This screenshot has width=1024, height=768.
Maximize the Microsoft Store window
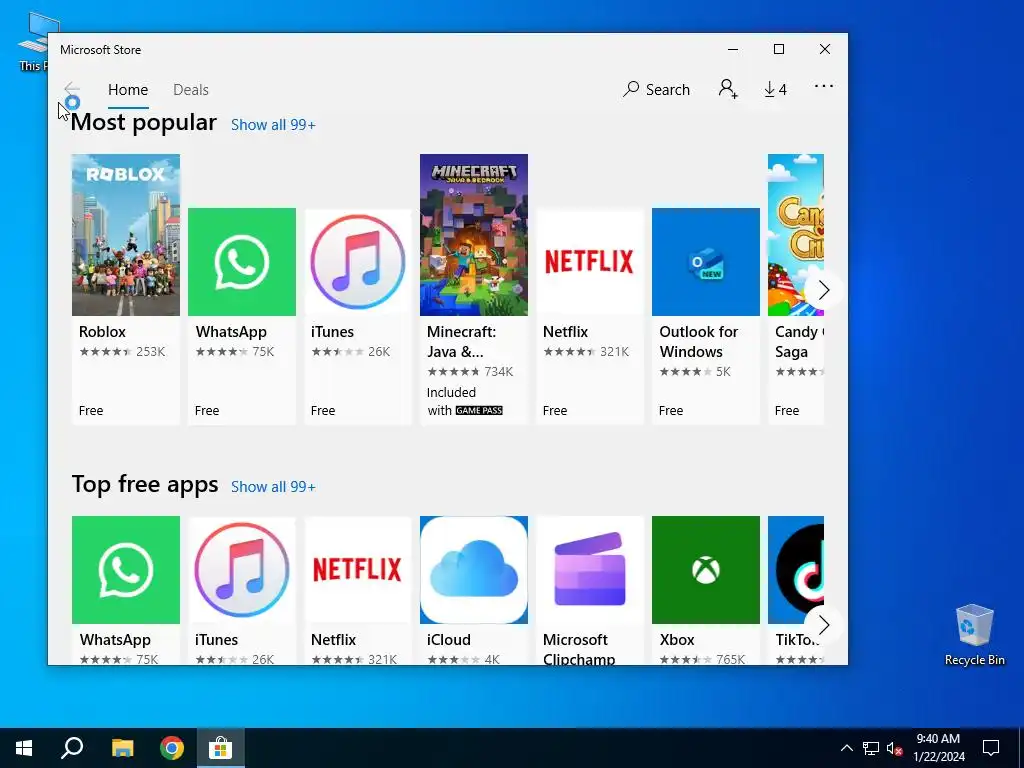(x=778, y=50)
